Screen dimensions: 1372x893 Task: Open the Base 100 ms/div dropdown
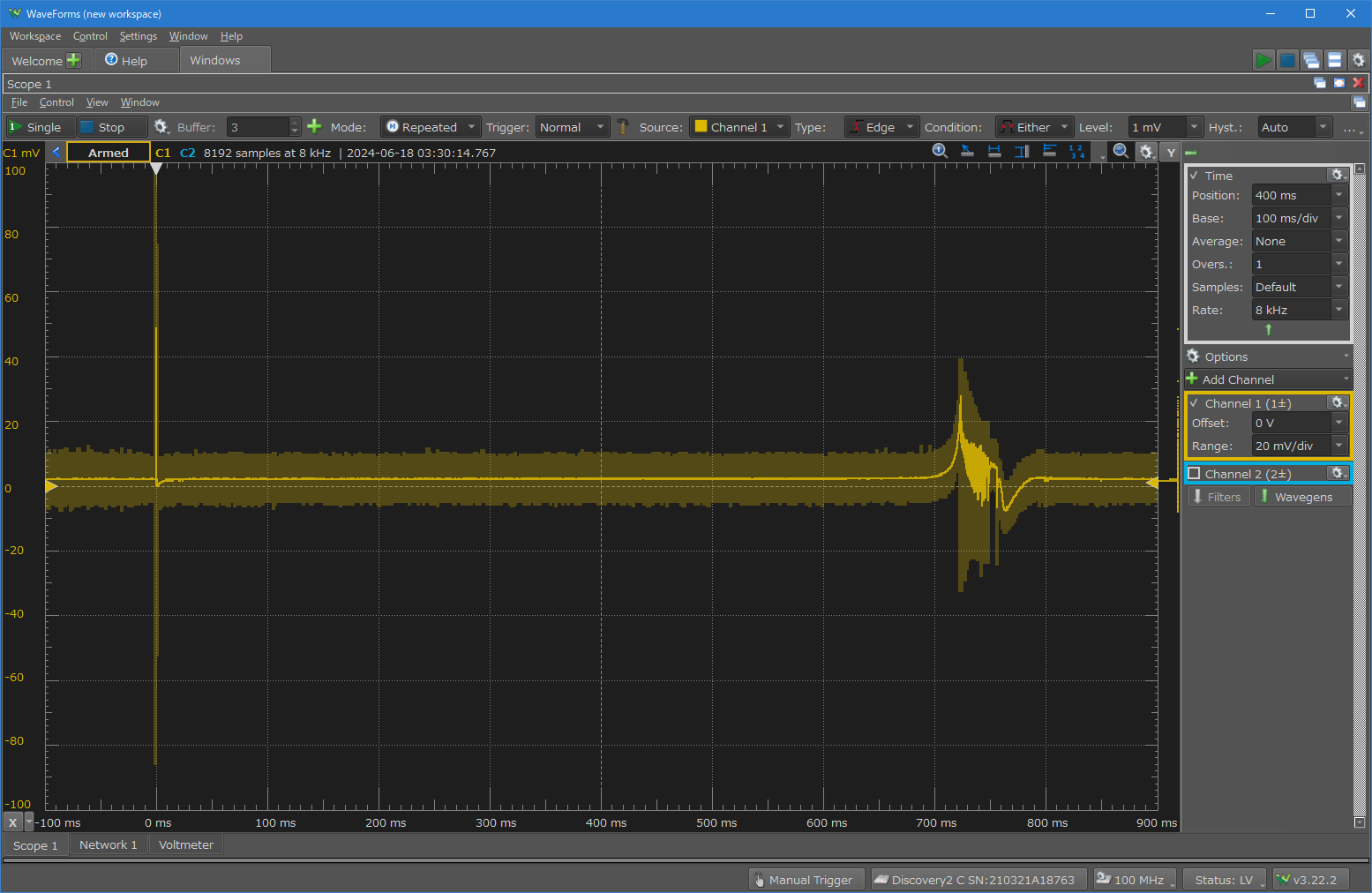pos(1300,218)
